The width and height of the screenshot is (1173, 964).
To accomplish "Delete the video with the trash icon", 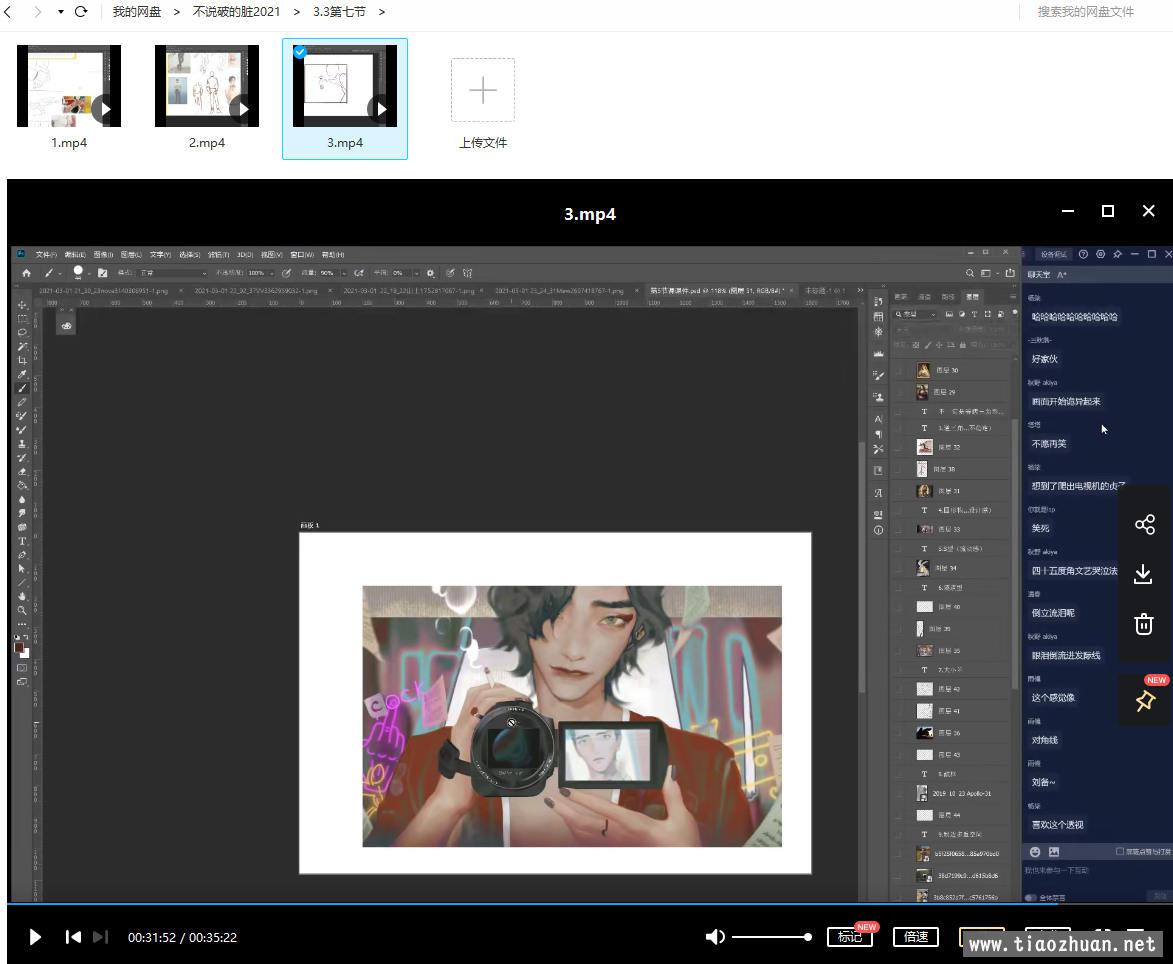I will pyautogui.click(x=1145, y=624).
